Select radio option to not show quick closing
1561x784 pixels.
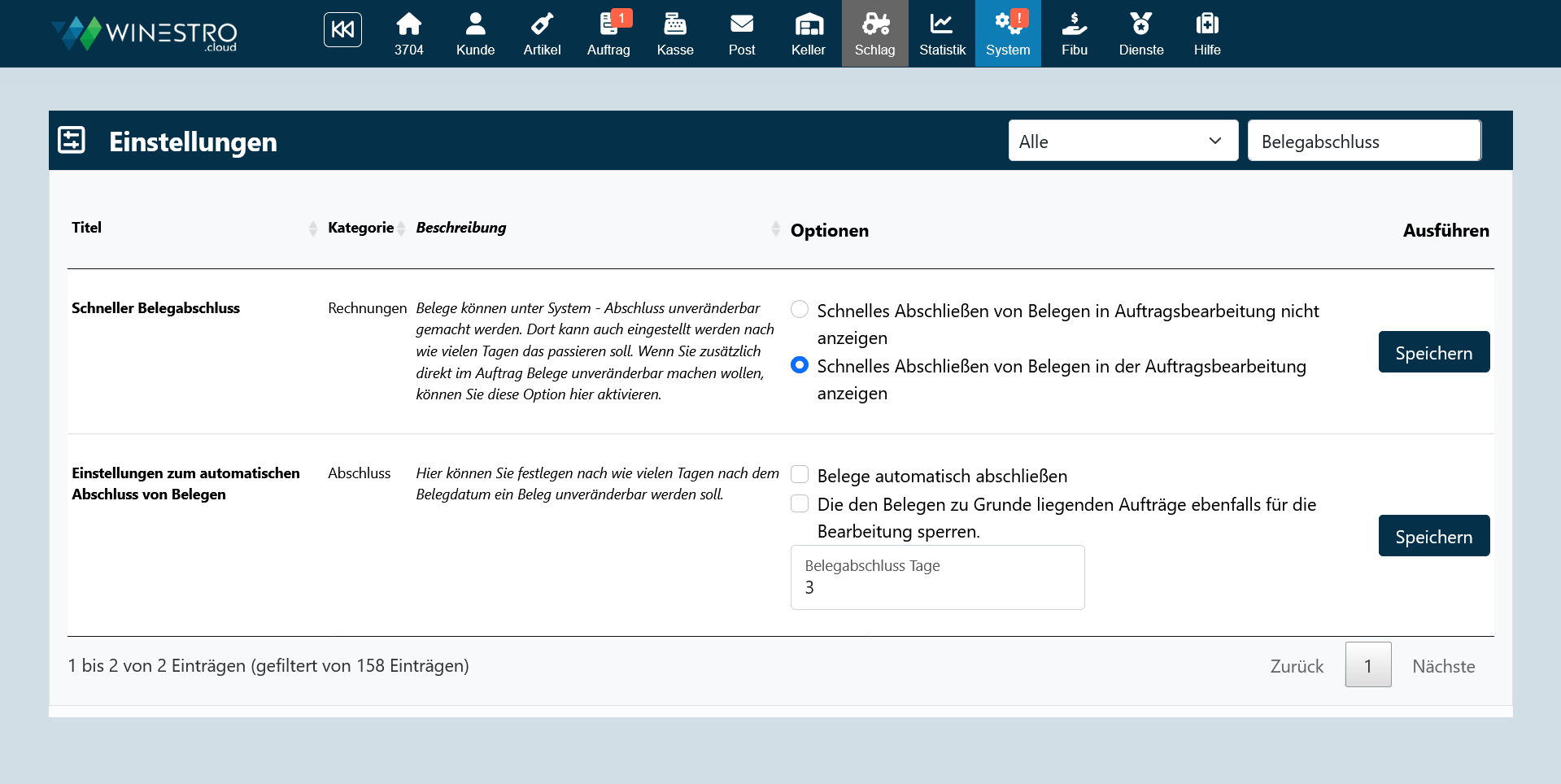(x=800, y=310)
